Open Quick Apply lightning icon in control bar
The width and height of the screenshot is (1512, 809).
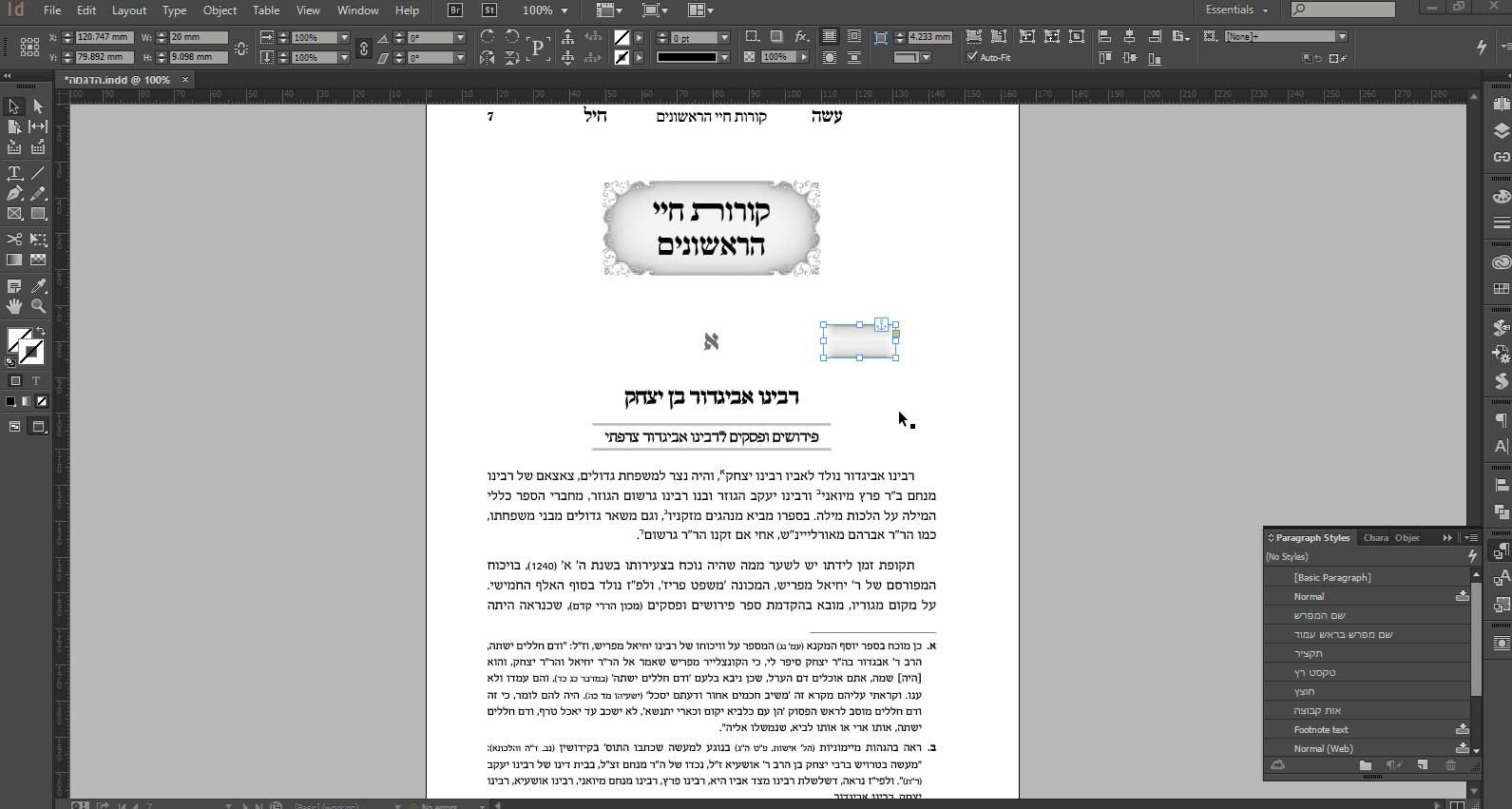click(x=1482, y=47)
